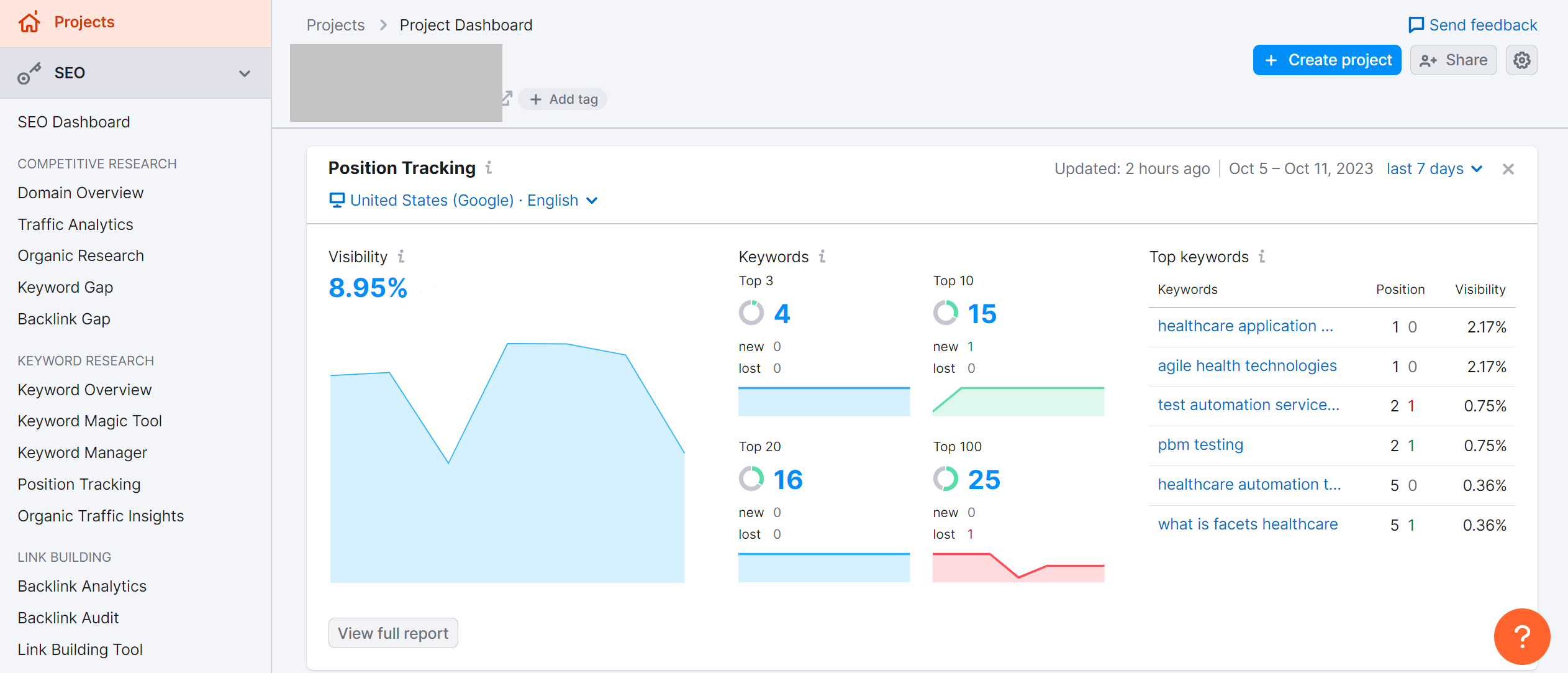Viewport: 1568px width, 673px height.
Task: Open the last 7 days date dropdown
Action: (1434, 168)
